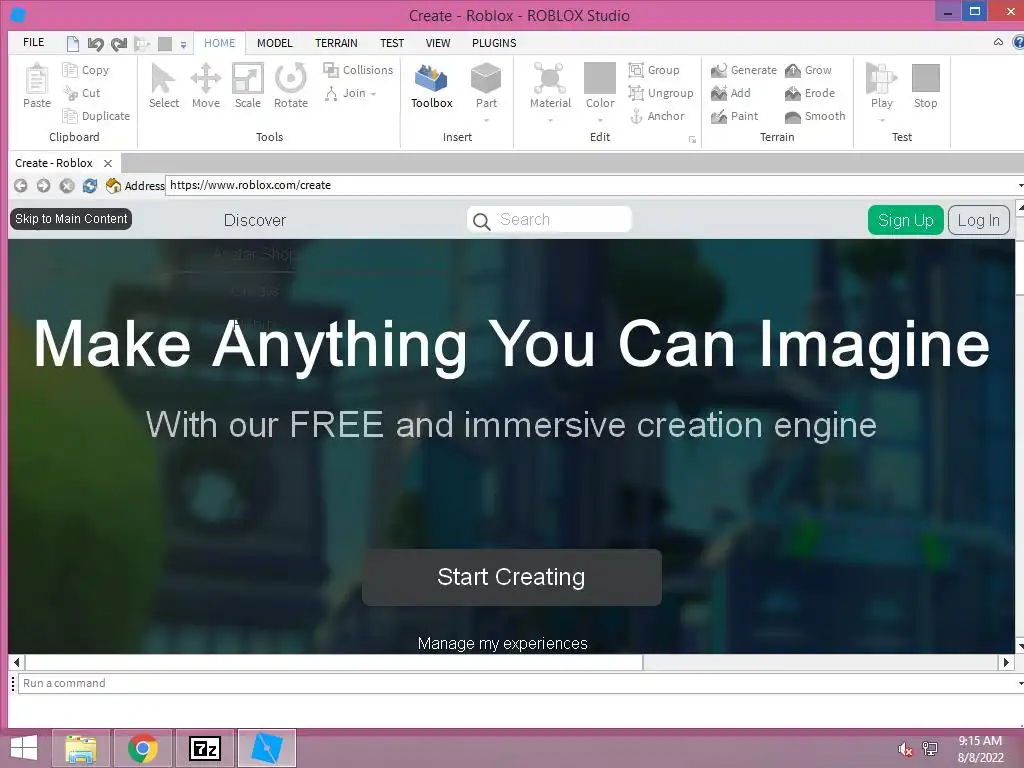Toggle the Collisions option
This screenshot has height=768, width=1024.
[358, 70]
